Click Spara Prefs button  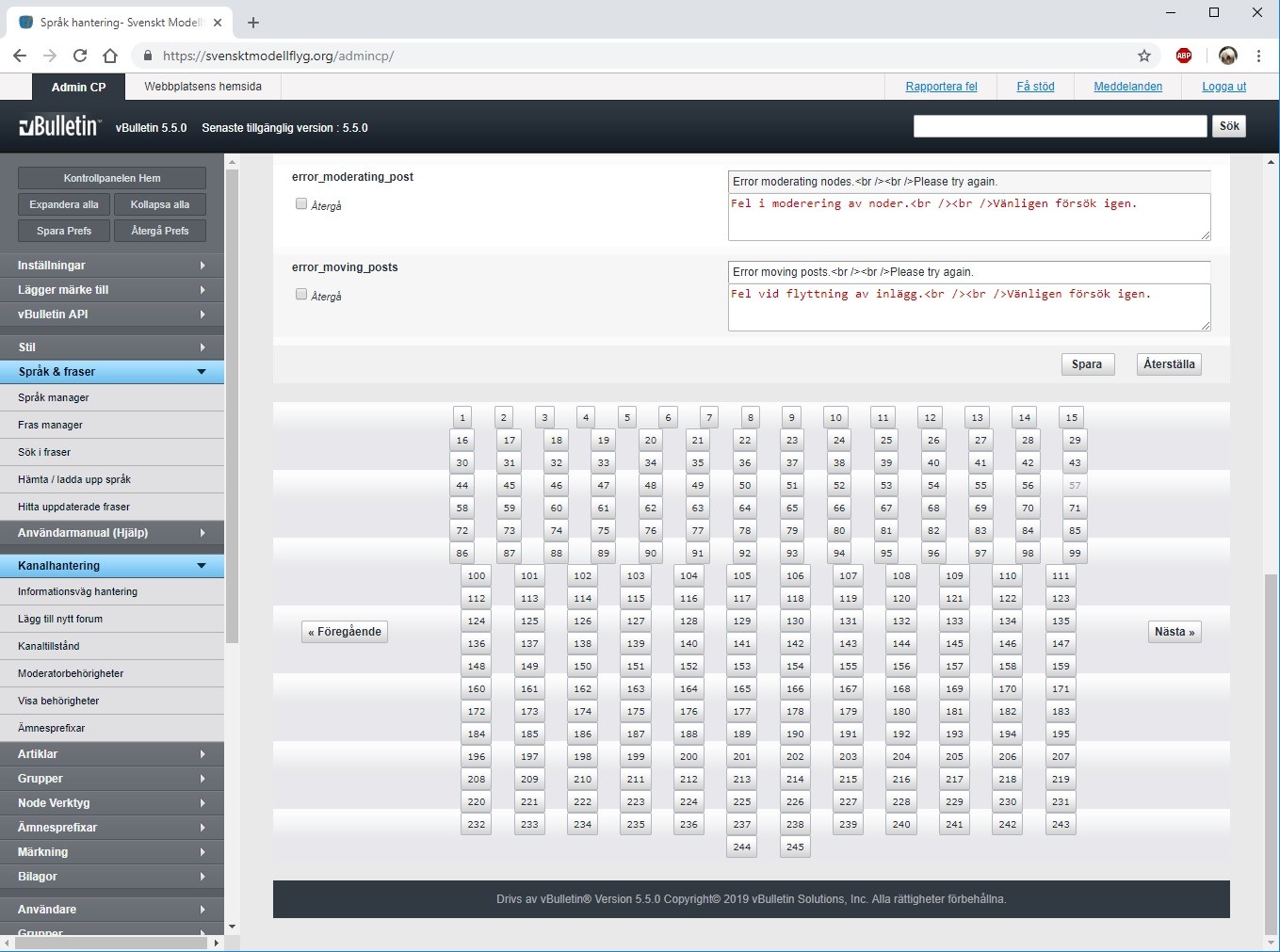[64, 231]
